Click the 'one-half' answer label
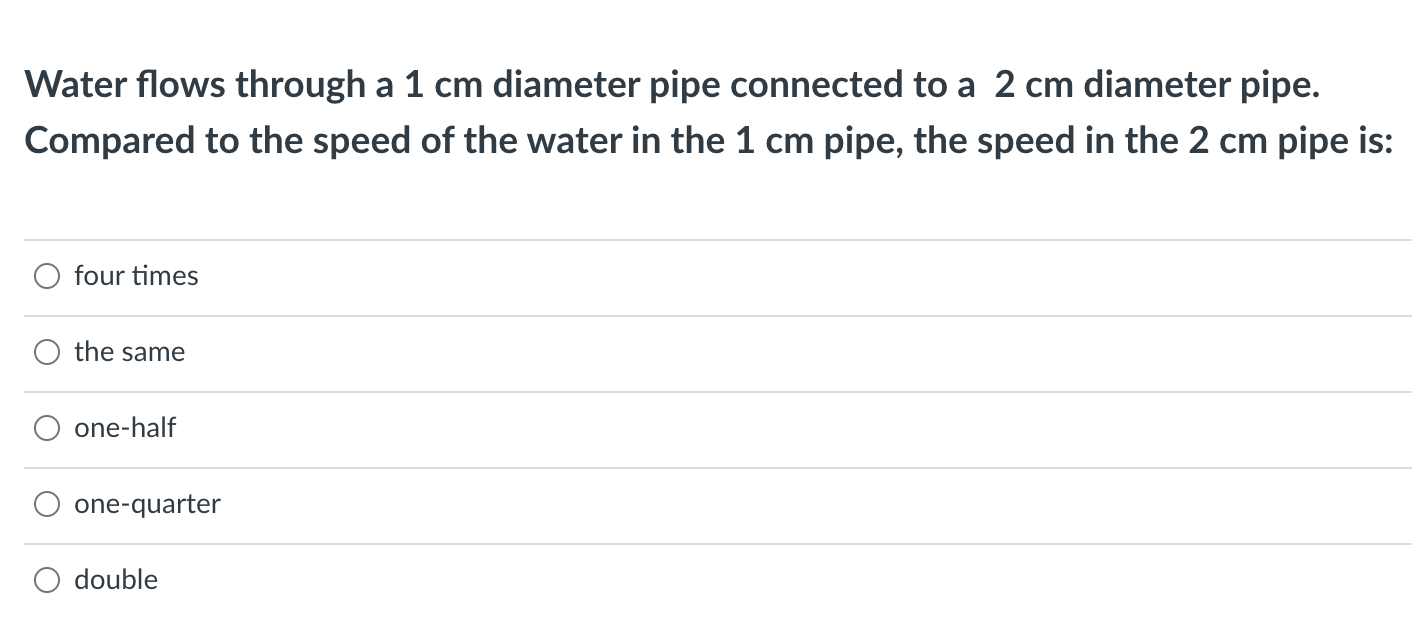The height and width of the screenshot is (638, 1422). coord(125,427)
